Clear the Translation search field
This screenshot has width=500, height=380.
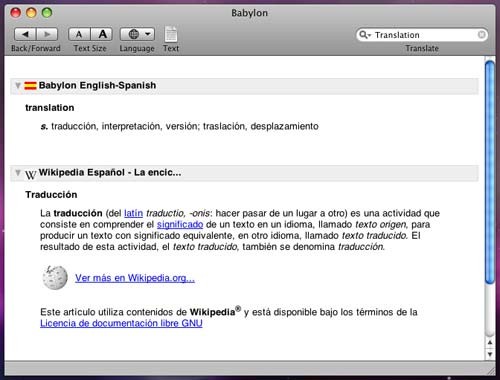tap(481, 35)
